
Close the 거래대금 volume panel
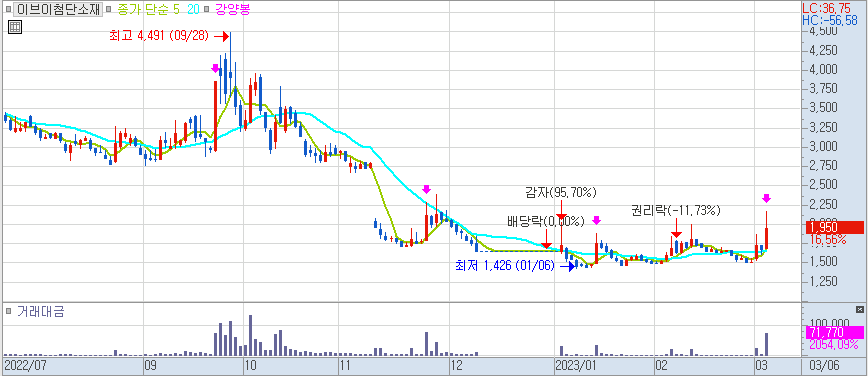tap(859, 309)
